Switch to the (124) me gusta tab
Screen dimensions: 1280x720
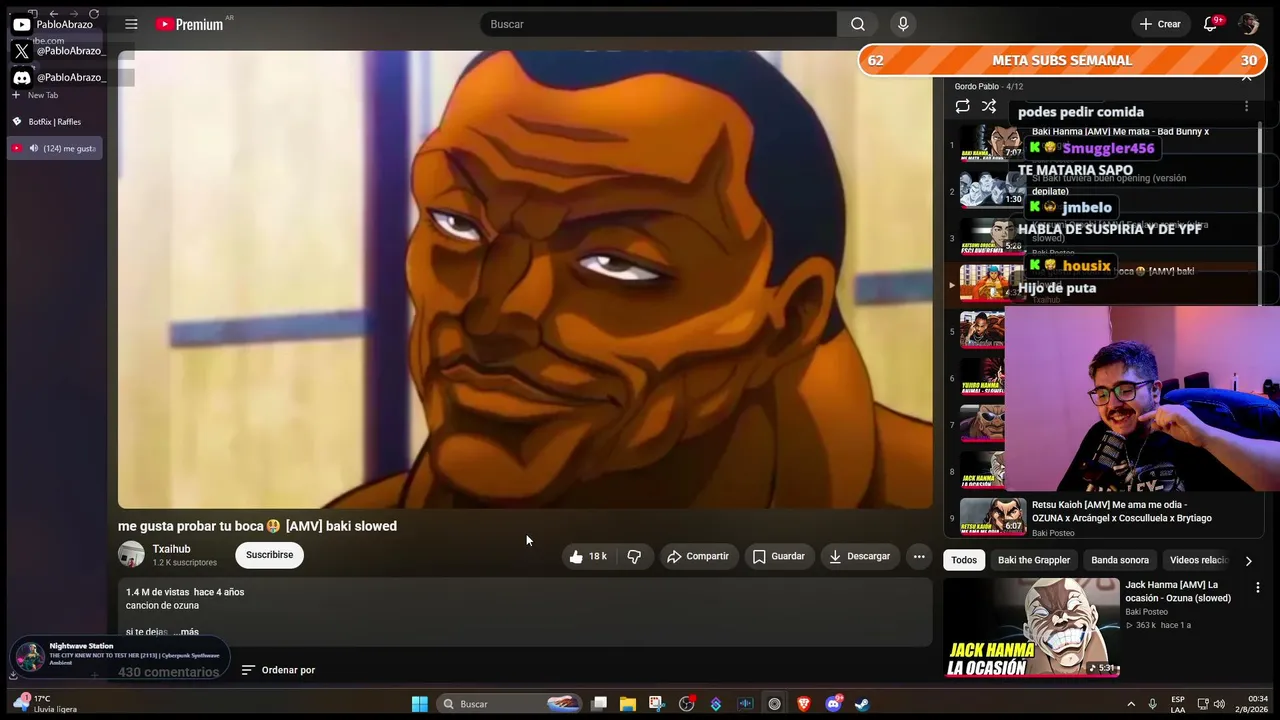tap(56, 148)
